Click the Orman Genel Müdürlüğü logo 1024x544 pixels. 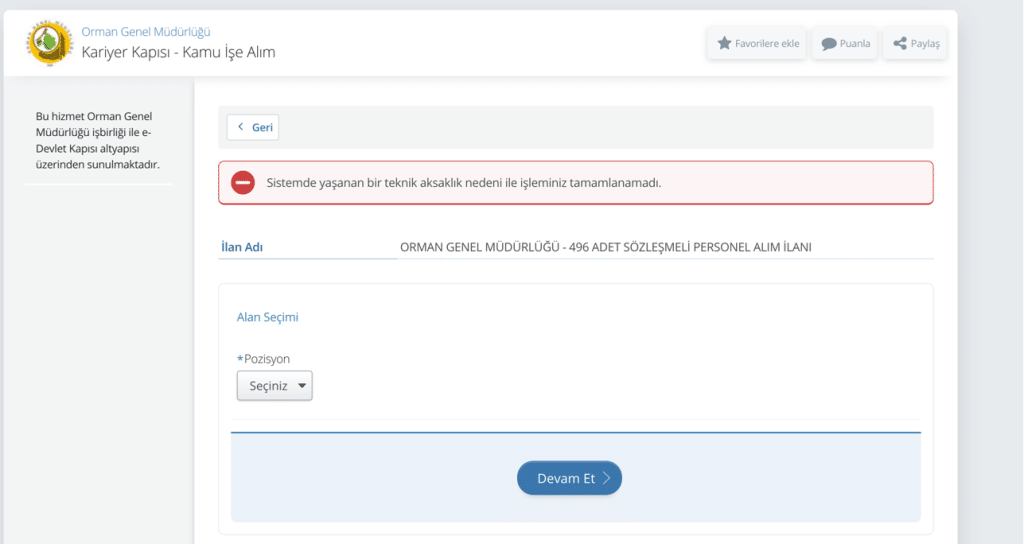[x=49, y=43]
